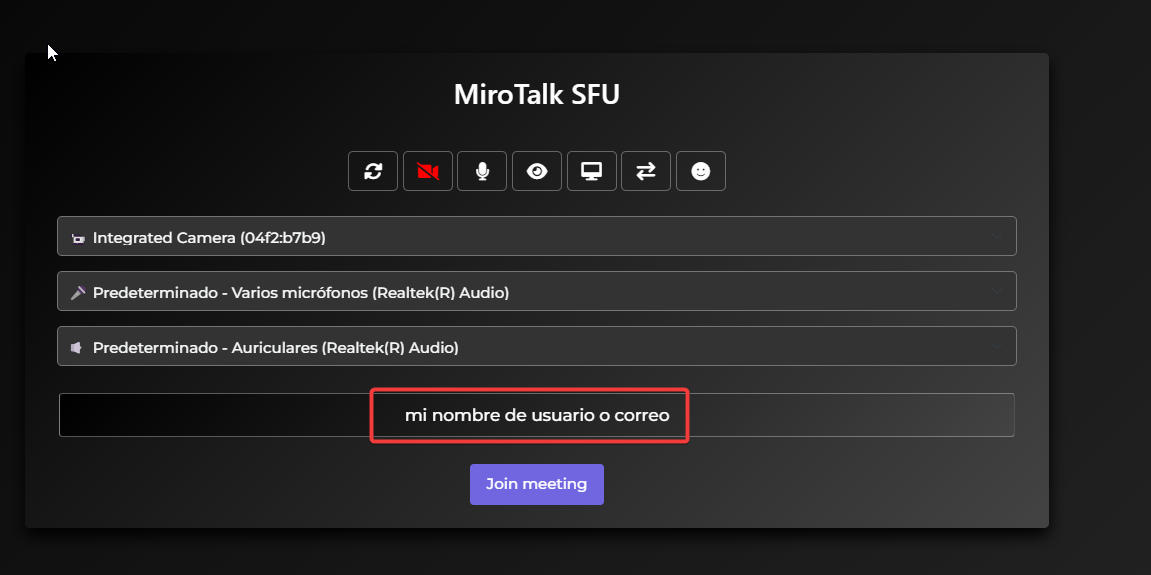Screen dimensions: 1151x575
Task: Start screen sharing with monitor icon
Action: 592,171
